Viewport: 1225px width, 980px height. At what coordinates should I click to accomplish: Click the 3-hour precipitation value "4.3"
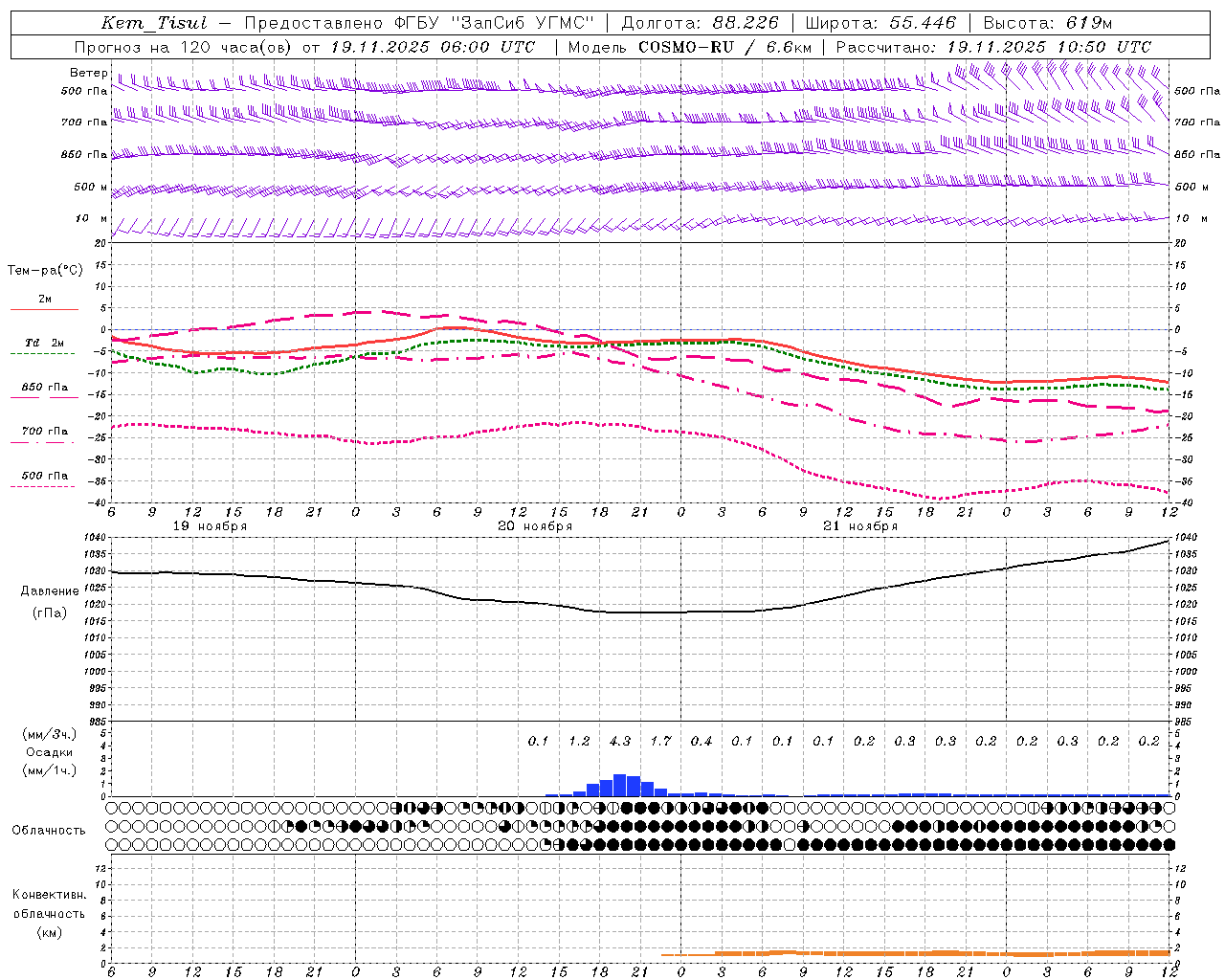coord(620,742)
